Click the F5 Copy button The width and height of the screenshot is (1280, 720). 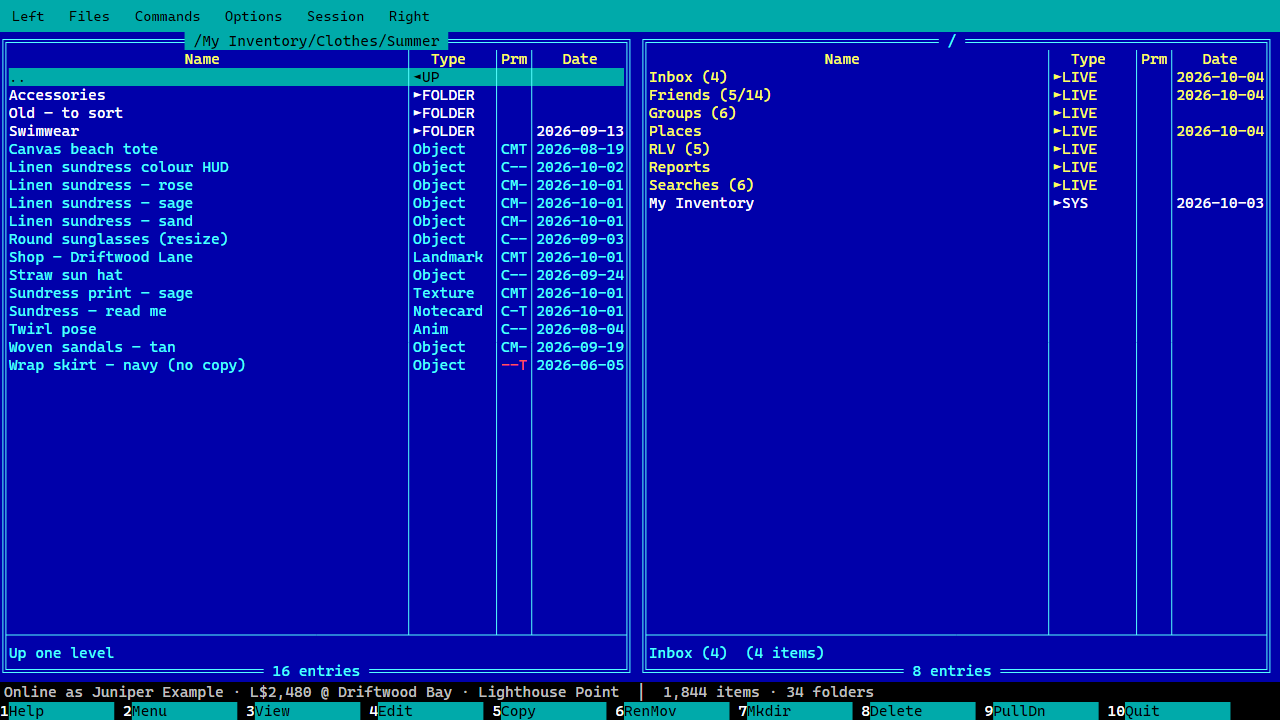click(549, 711)
